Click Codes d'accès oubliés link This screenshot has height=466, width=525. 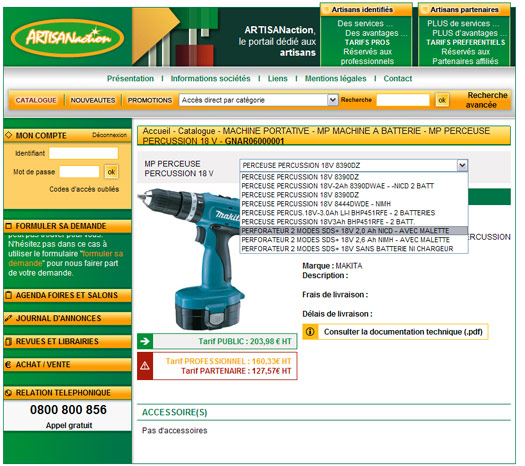tap(84, 189)
